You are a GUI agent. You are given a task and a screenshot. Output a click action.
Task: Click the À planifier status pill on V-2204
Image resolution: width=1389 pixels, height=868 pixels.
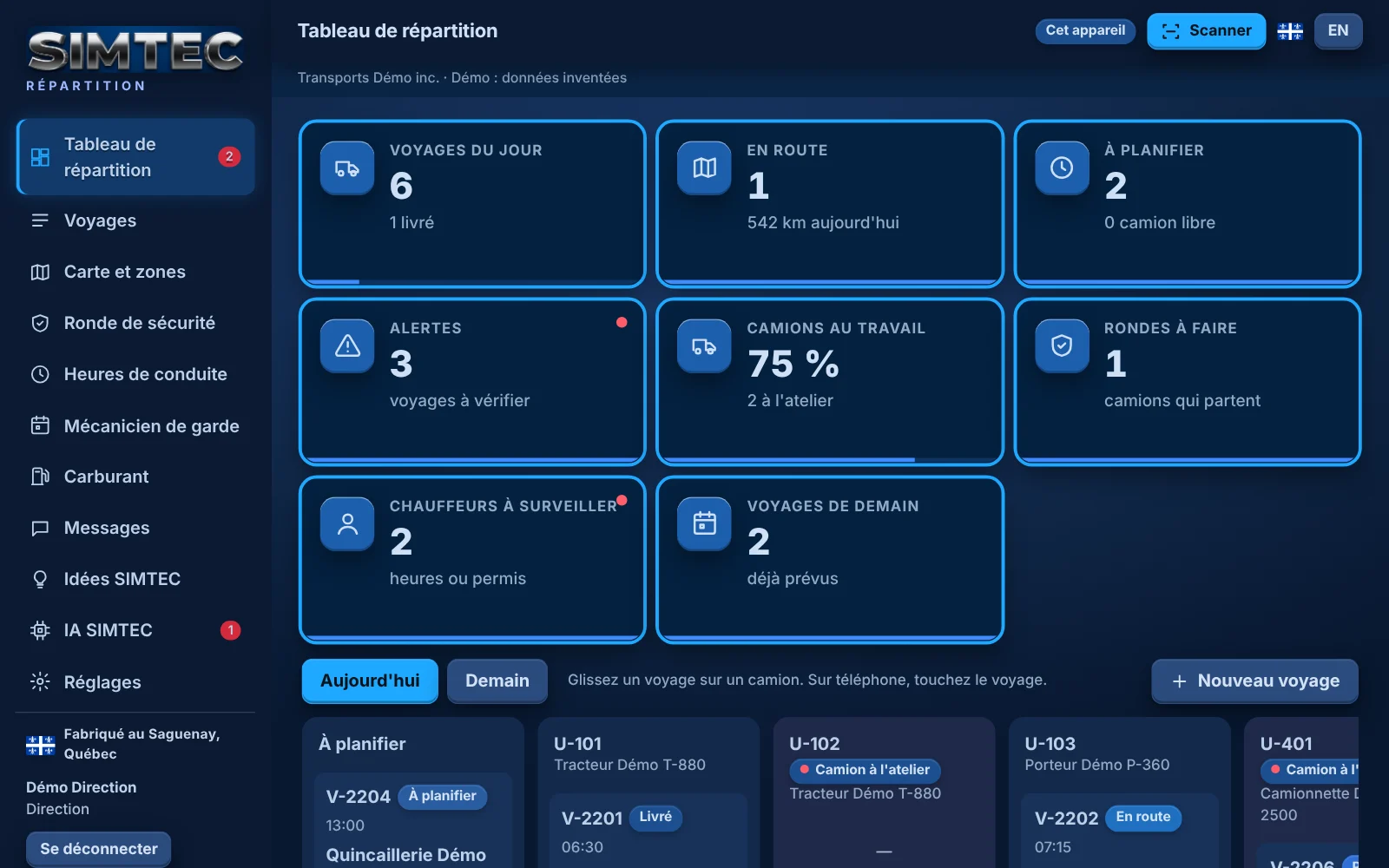(x=442, y=796)
